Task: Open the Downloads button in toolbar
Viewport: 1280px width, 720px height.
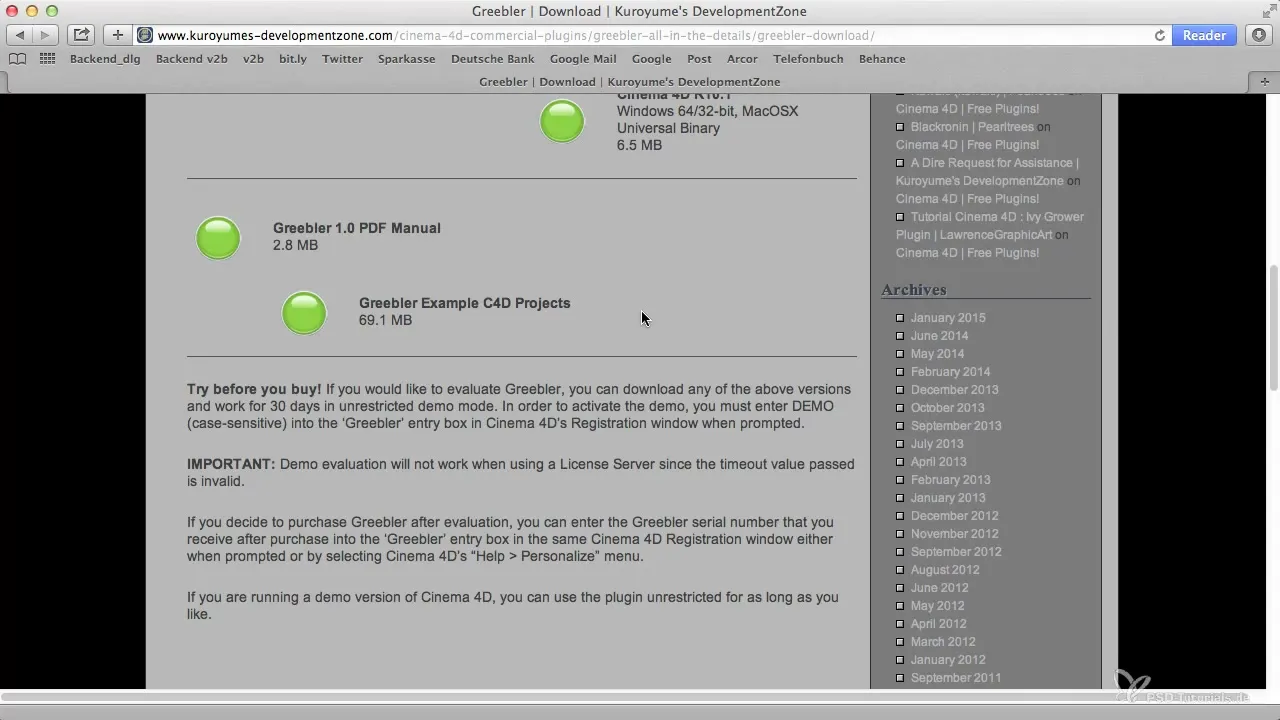Action: point(1259,35)
